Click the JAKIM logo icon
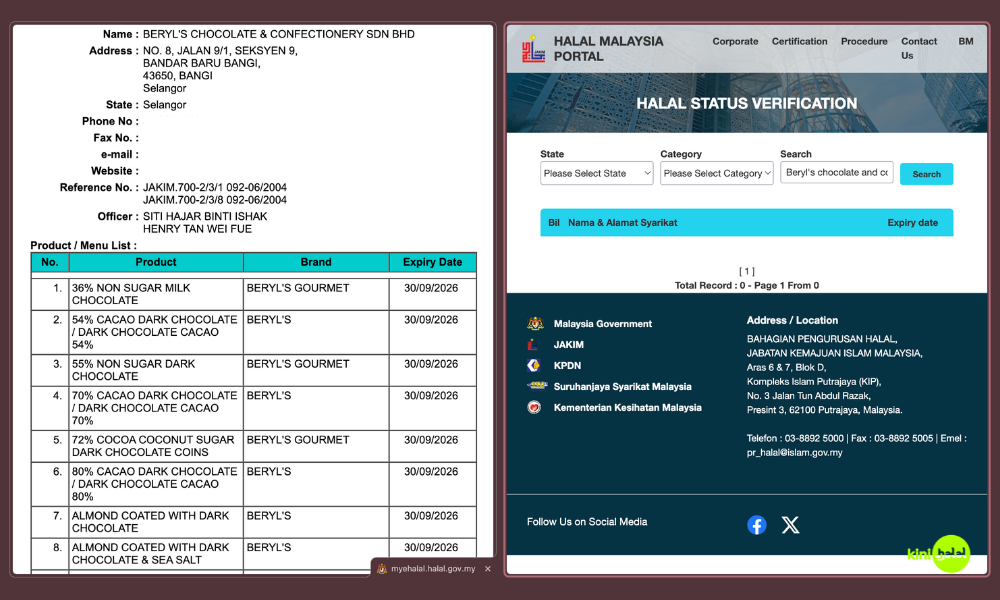 [535, 345]
